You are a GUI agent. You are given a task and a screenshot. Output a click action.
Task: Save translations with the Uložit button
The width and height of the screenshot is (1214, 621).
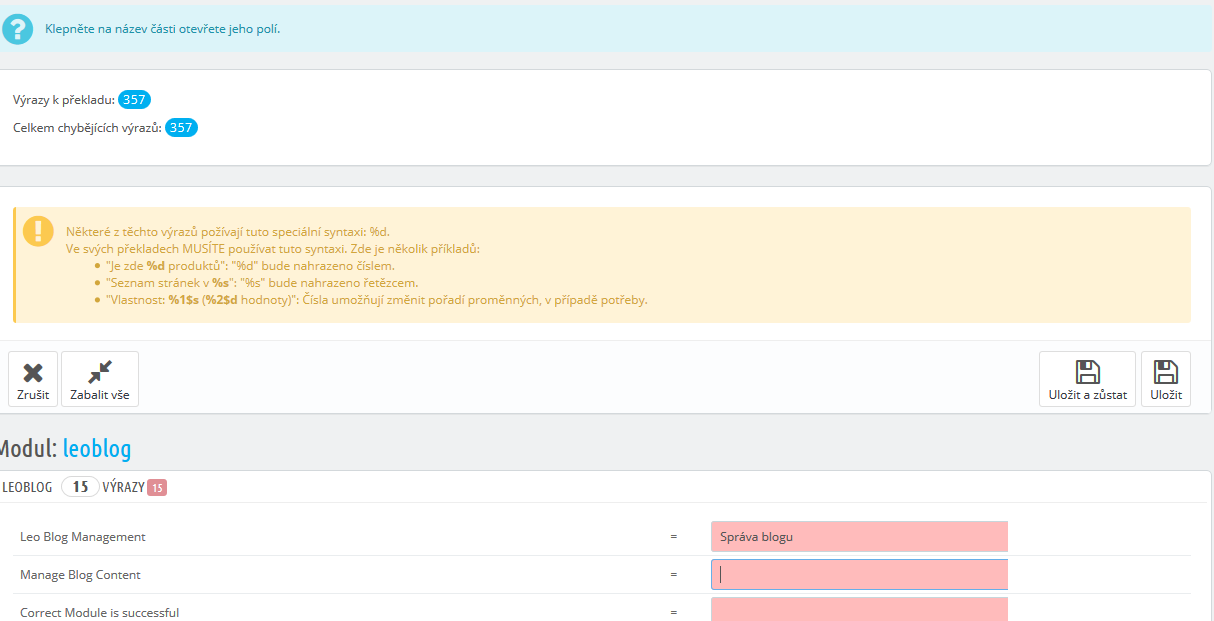1165,379
